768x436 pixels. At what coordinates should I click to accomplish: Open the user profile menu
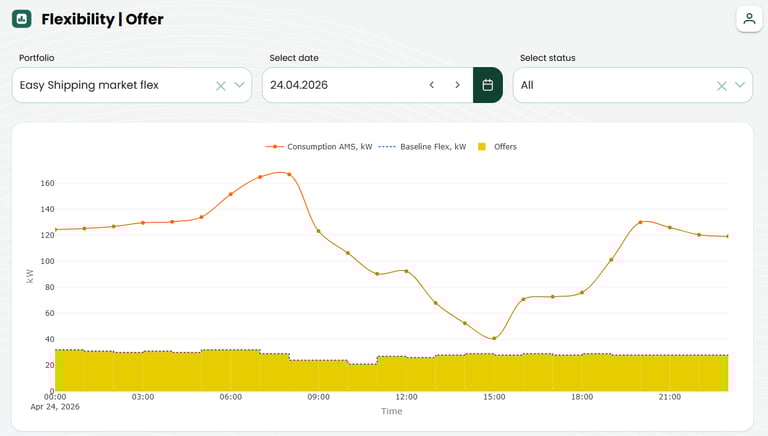click(749, 19)
